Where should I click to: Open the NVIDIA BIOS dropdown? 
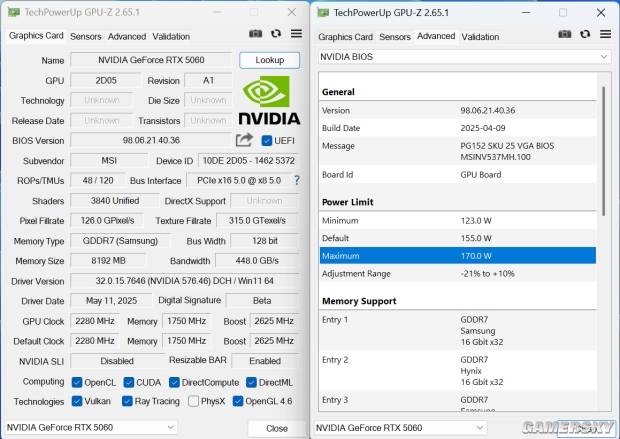464,57
